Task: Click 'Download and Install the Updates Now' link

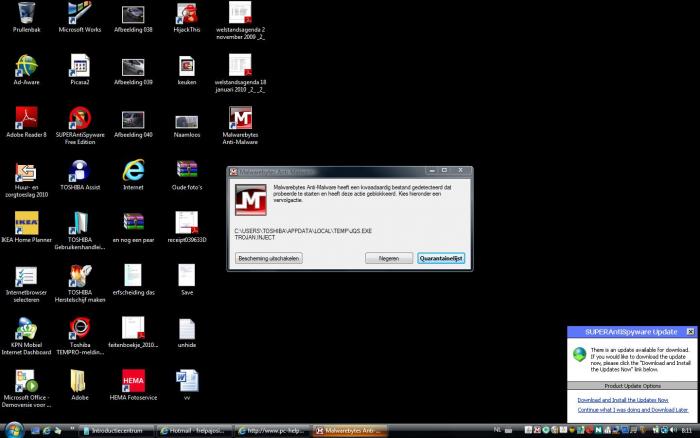Action: tap(623, 400)
